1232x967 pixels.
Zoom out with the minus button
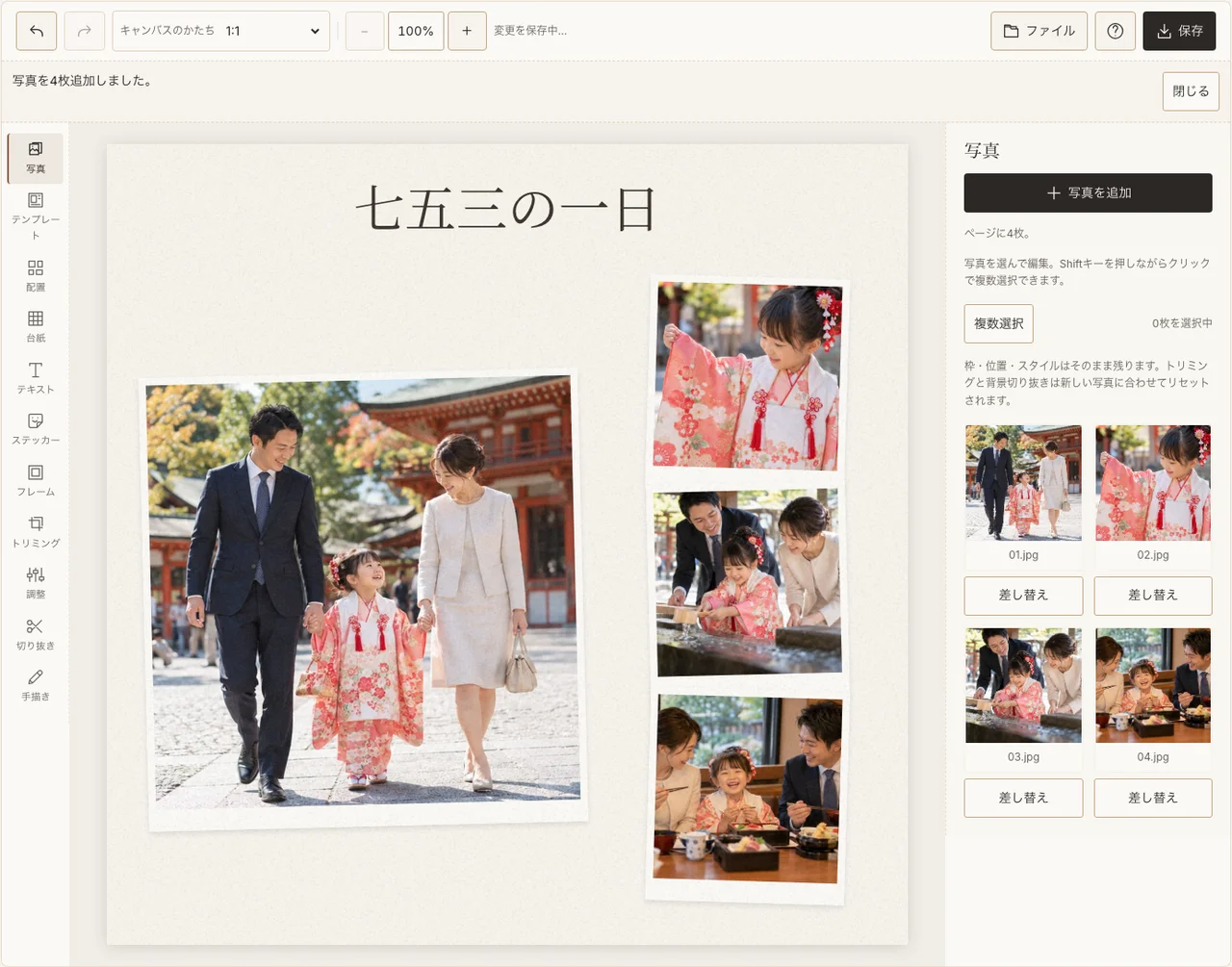365,31
